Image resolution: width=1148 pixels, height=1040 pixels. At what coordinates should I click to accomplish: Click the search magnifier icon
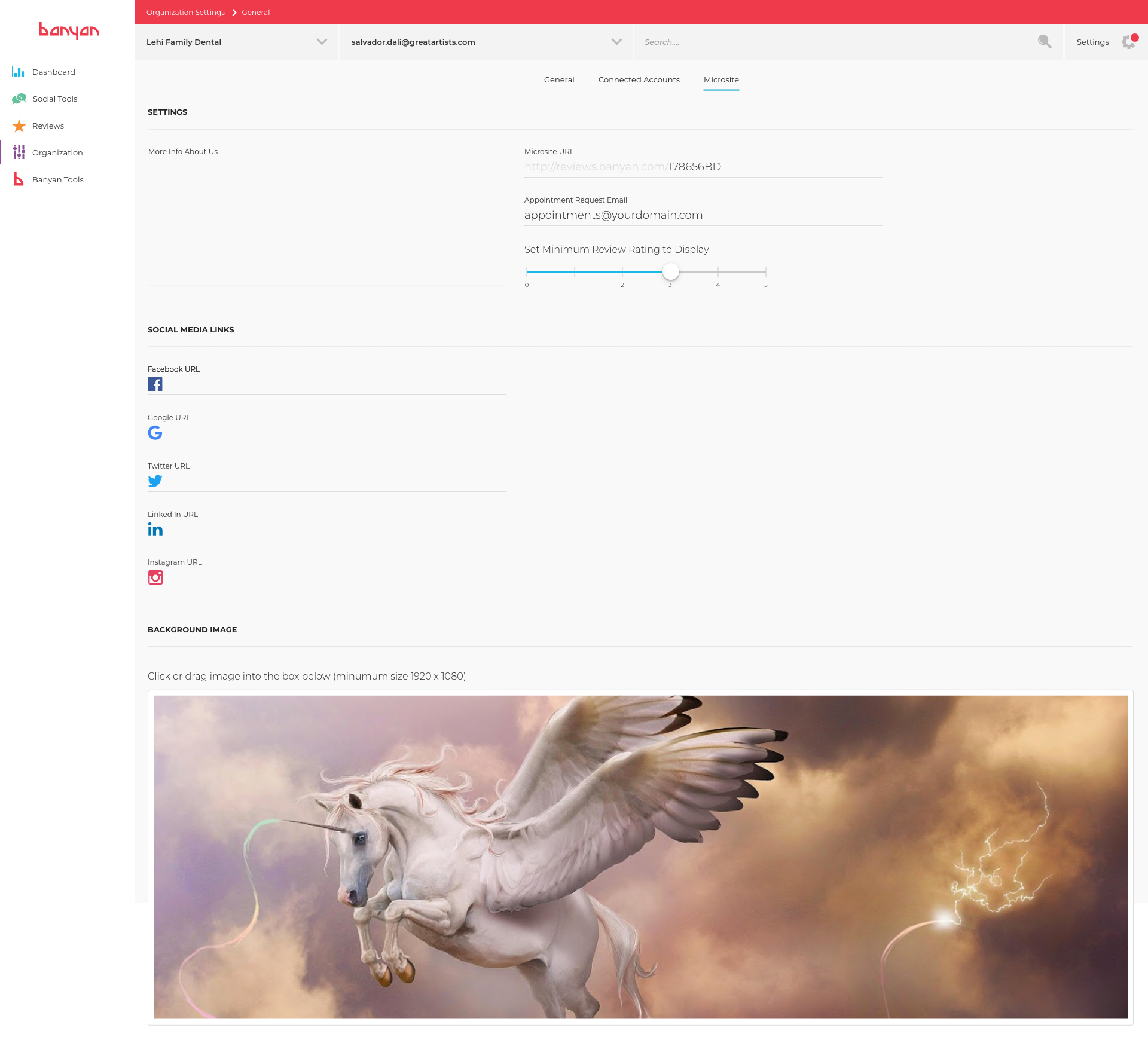1044,42
